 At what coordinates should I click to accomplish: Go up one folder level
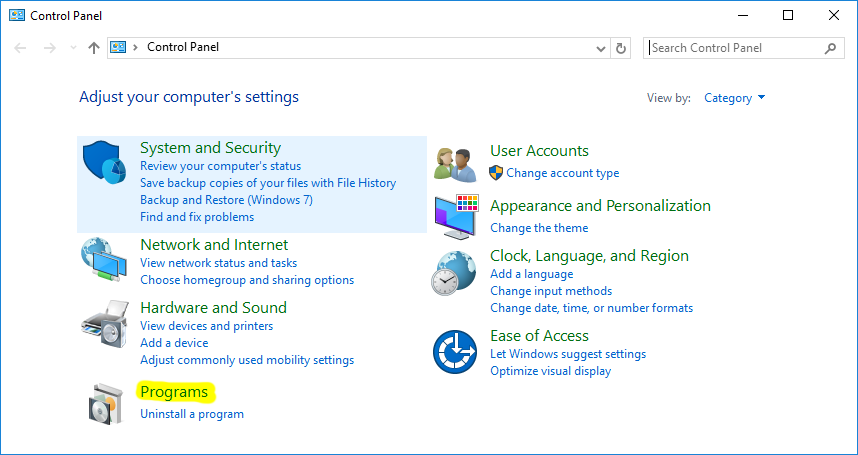click(94, 48)
